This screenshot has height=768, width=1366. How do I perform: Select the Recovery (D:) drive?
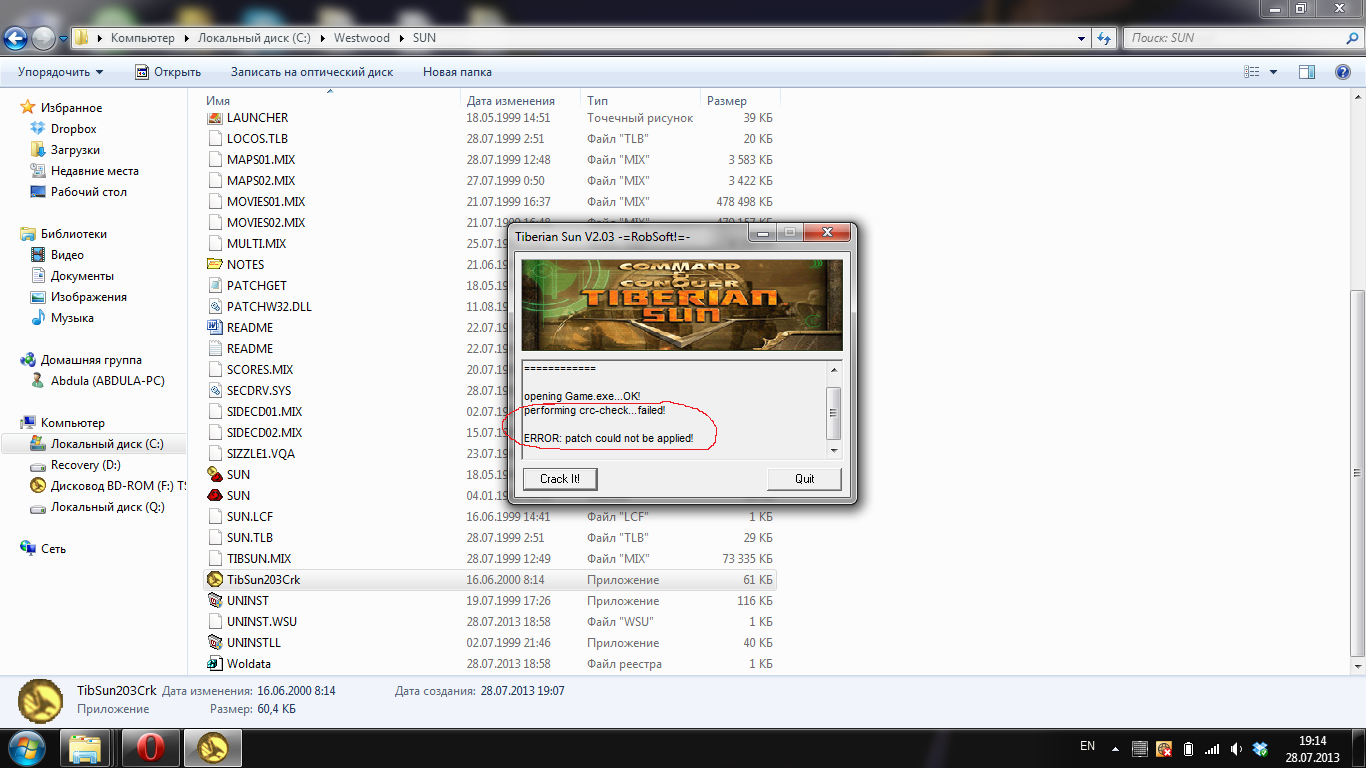tap(86, 465)
